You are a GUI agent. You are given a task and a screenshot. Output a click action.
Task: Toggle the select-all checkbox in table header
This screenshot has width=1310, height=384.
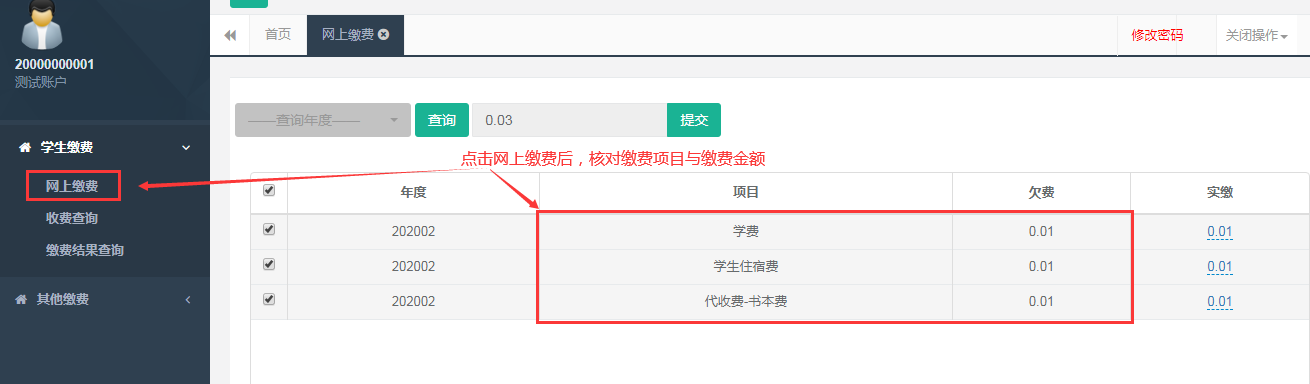pos(268,190)
